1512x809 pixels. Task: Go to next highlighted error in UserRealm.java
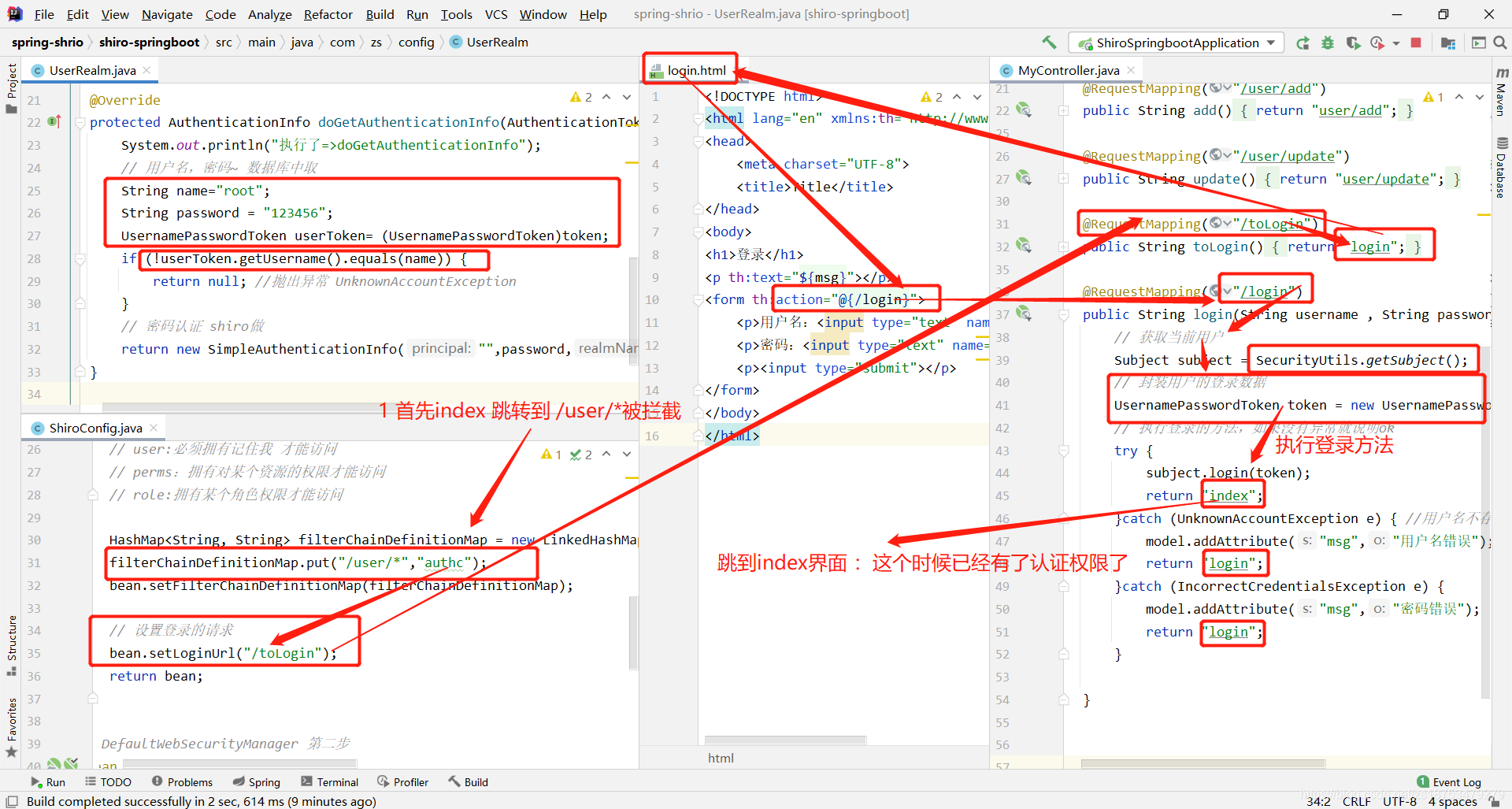coord(627,97)
